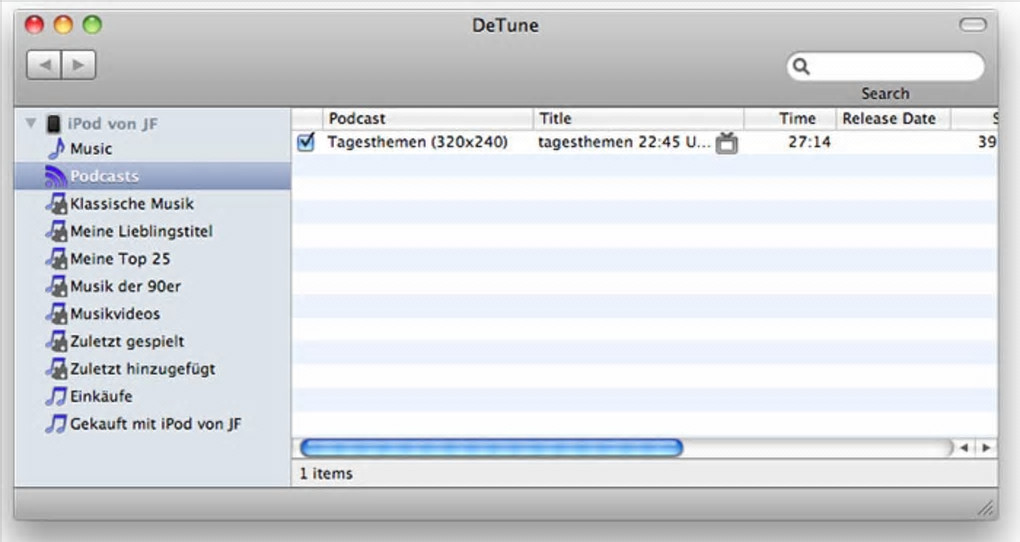The height and width of the screenshot is (542, 1020).
Task: Collapse the iPod von JF tree
Action: (31, 122)
